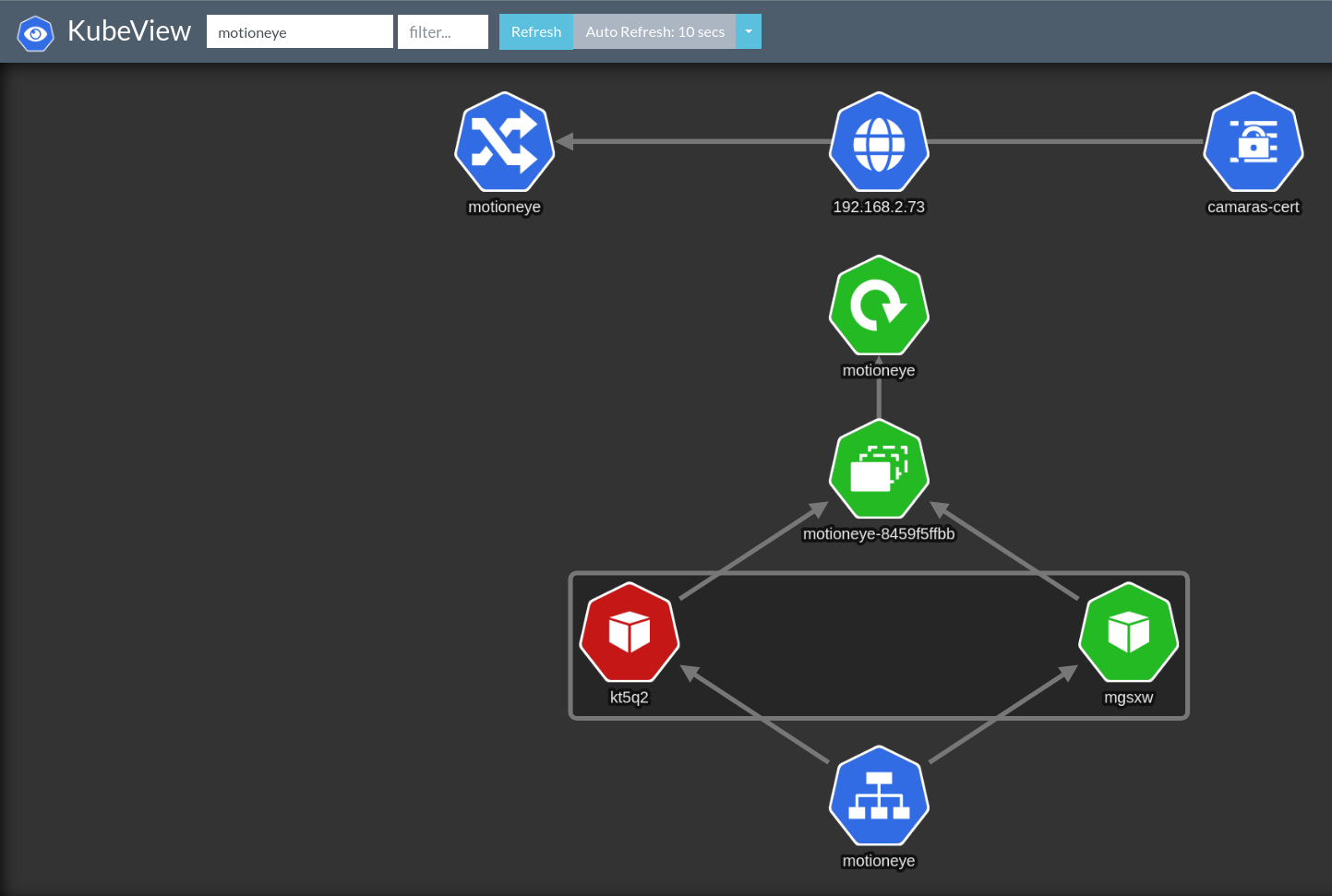Click the KubeView eye logo icon
Viewport: 1332px width, 896px height.
click(35, 33)
